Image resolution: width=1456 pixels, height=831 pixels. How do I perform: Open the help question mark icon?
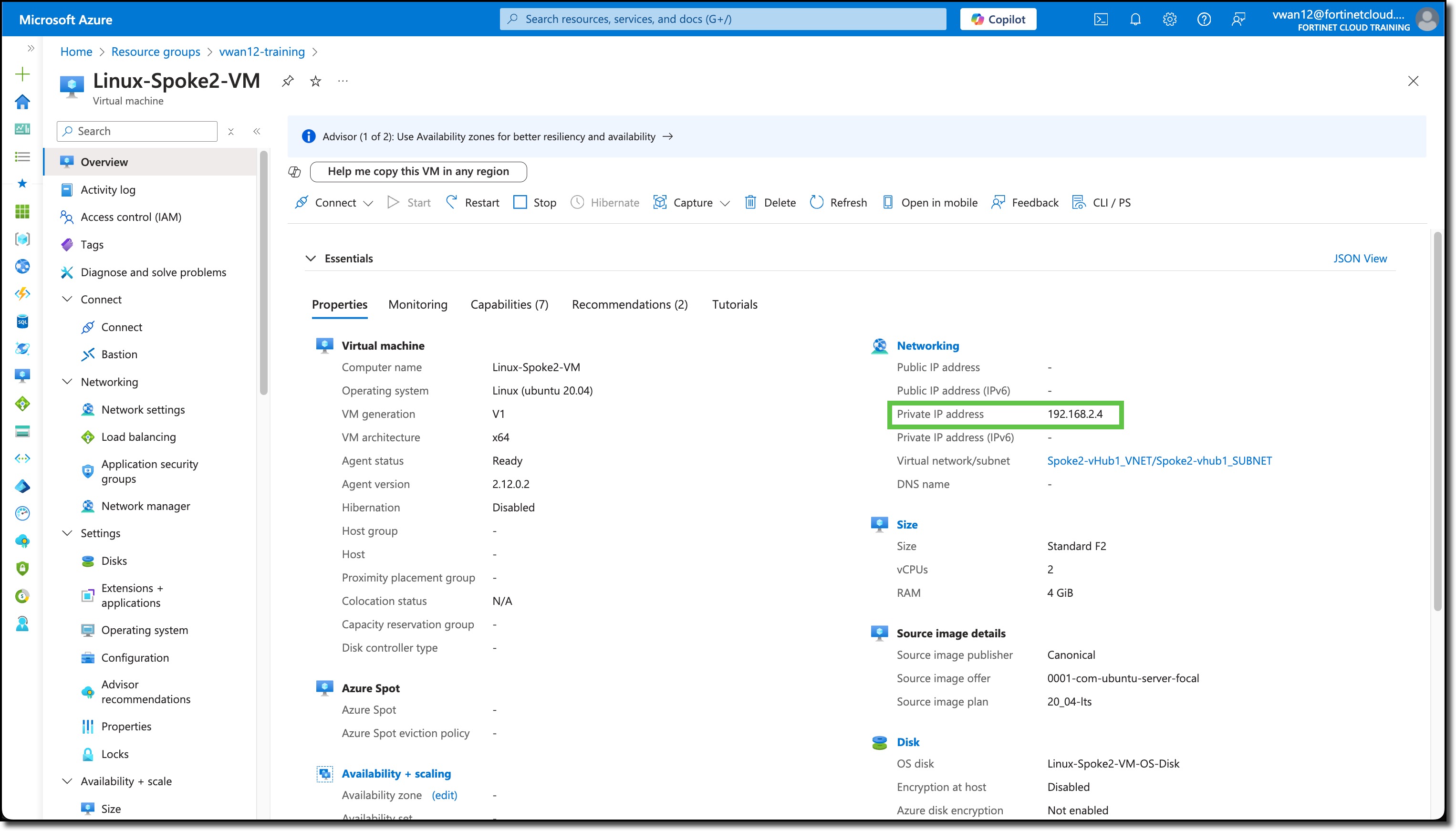point(1204,20)
